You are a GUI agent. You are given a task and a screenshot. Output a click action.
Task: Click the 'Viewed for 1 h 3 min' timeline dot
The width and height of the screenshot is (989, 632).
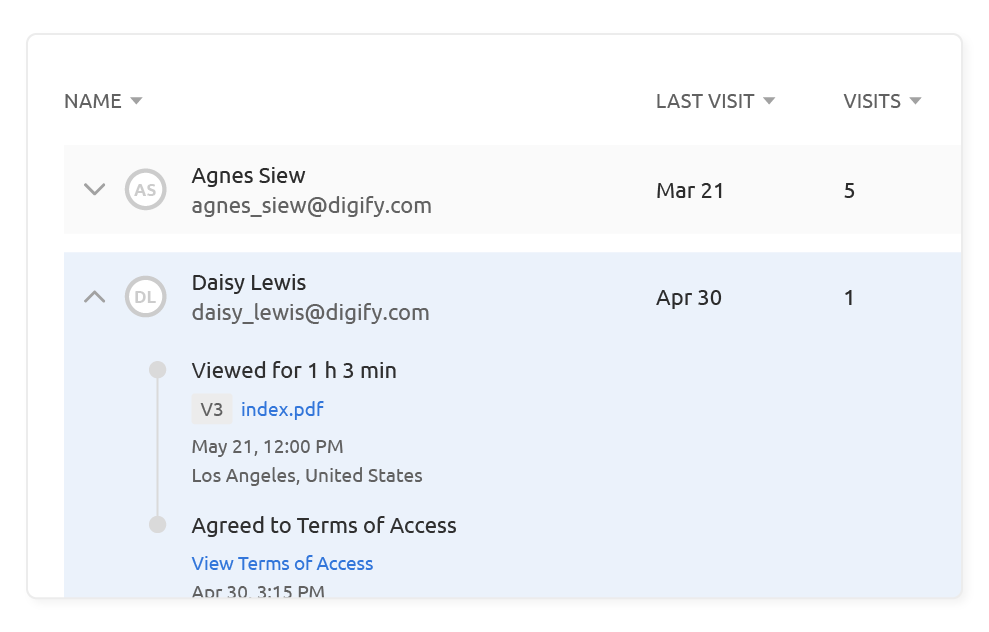pyautogui.click(x=157, y=370)
